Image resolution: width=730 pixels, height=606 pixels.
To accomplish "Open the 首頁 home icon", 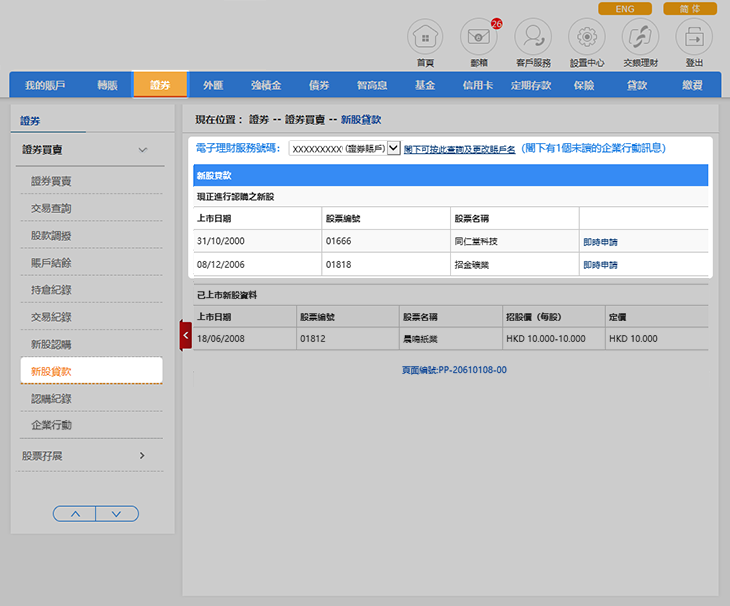I will (425, 38).
